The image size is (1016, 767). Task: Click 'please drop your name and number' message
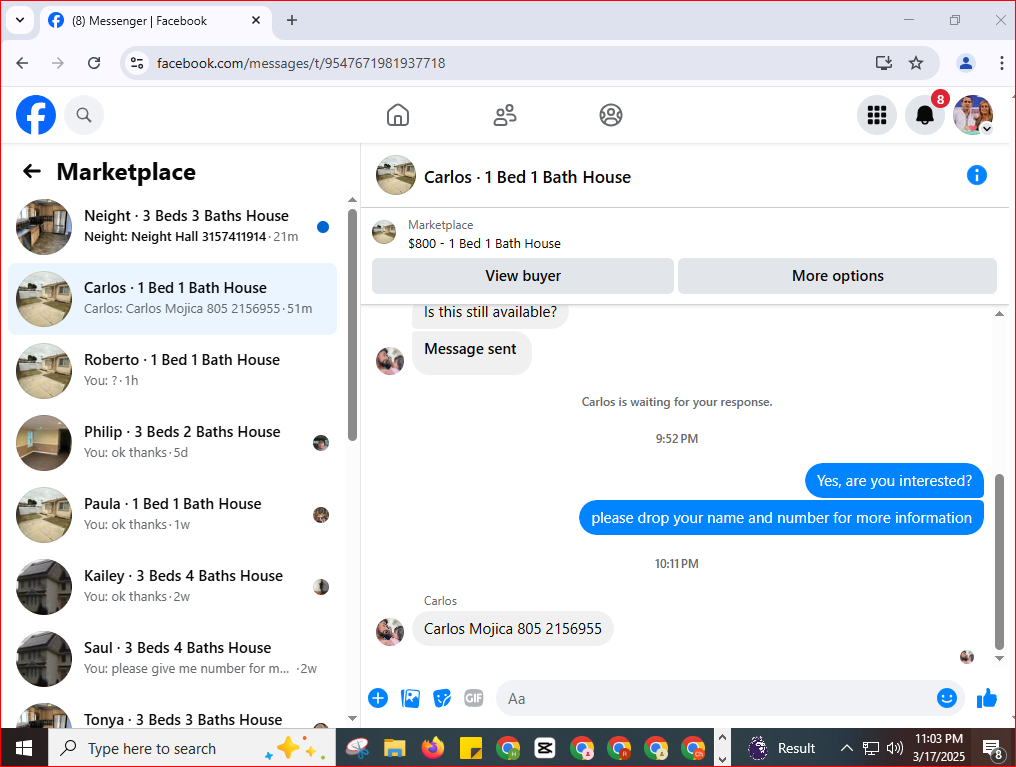[781, 518]
